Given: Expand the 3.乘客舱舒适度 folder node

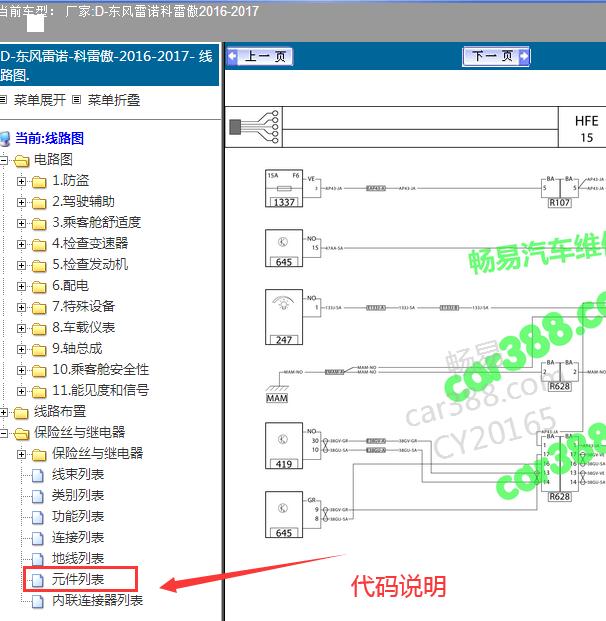Looking at the screenshot, I should point(21,223).
